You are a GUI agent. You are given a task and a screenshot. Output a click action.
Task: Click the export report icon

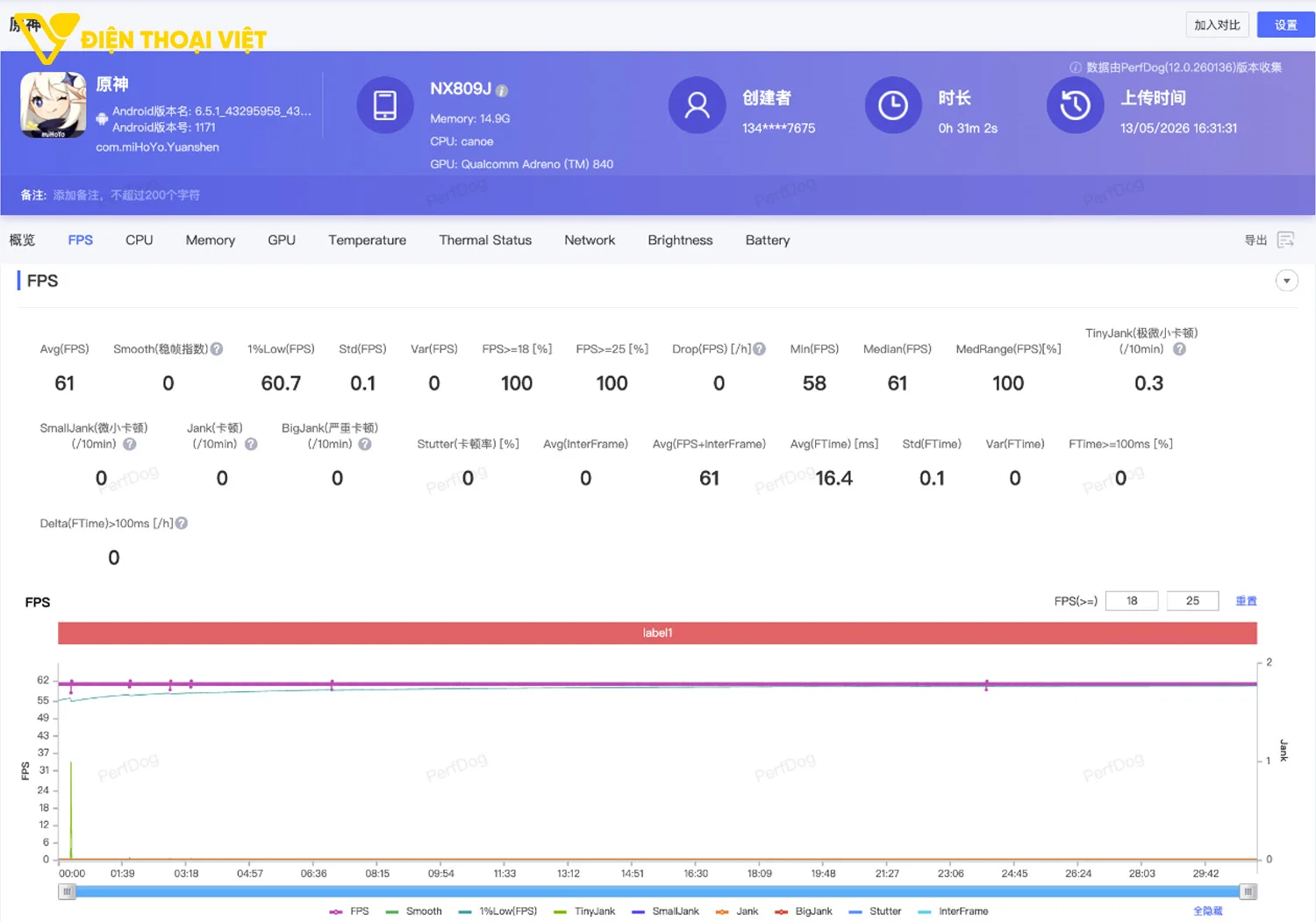(x=1286, y=239)
